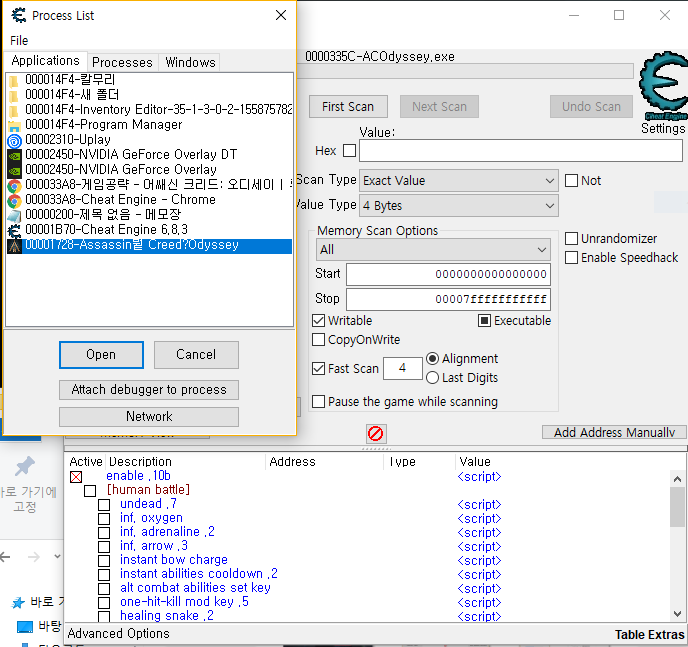
Task: Click the Network button
Action: coord(149,417)
